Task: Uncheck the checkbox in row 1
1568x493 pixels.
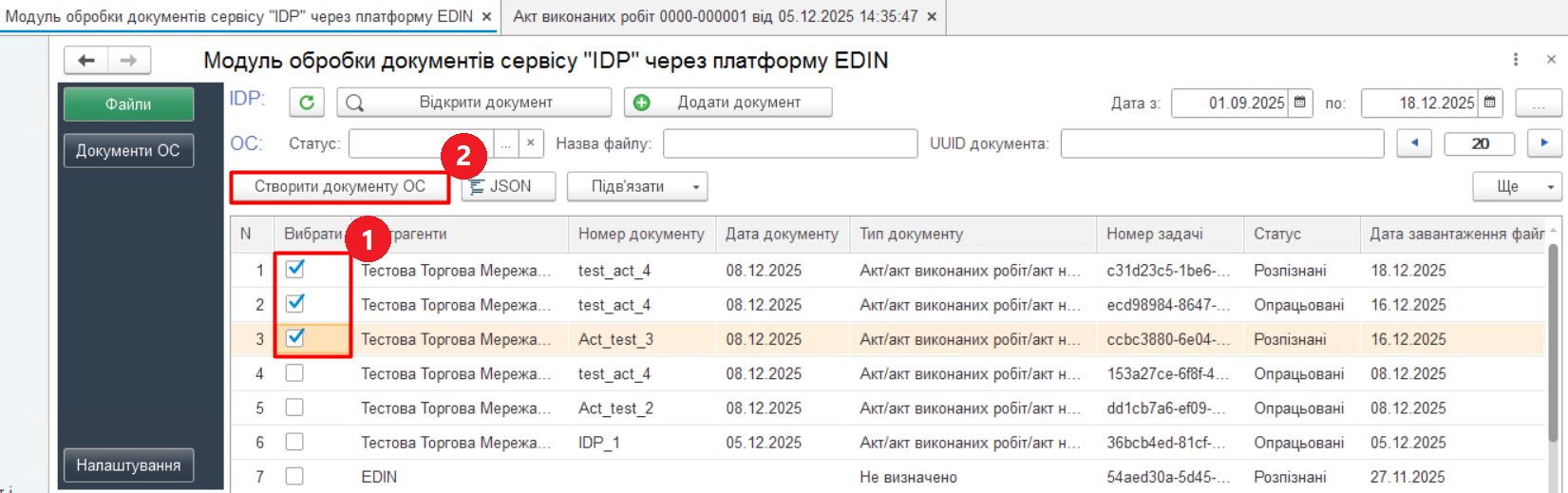Action: [x=295, y=269]
